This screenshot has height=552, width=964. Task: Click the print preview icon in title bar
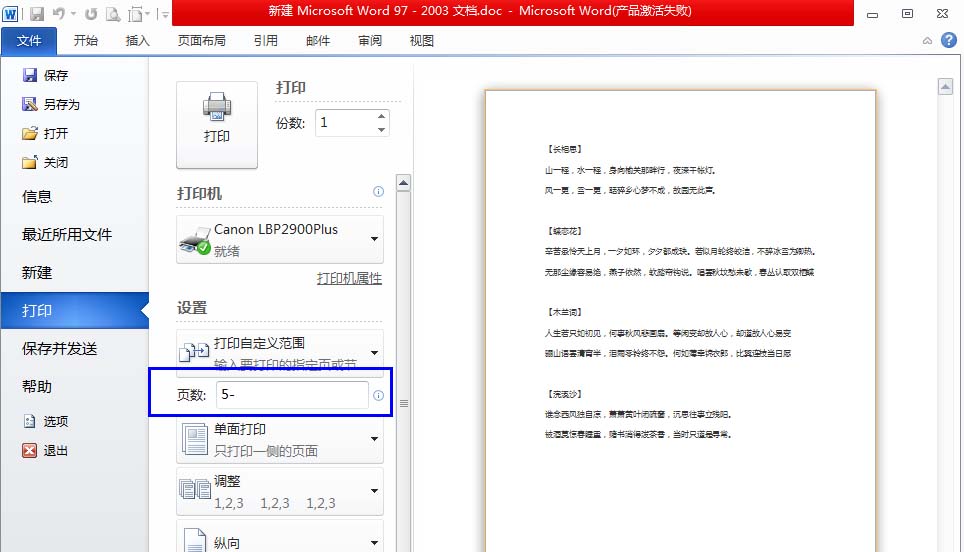coord(113,14)
